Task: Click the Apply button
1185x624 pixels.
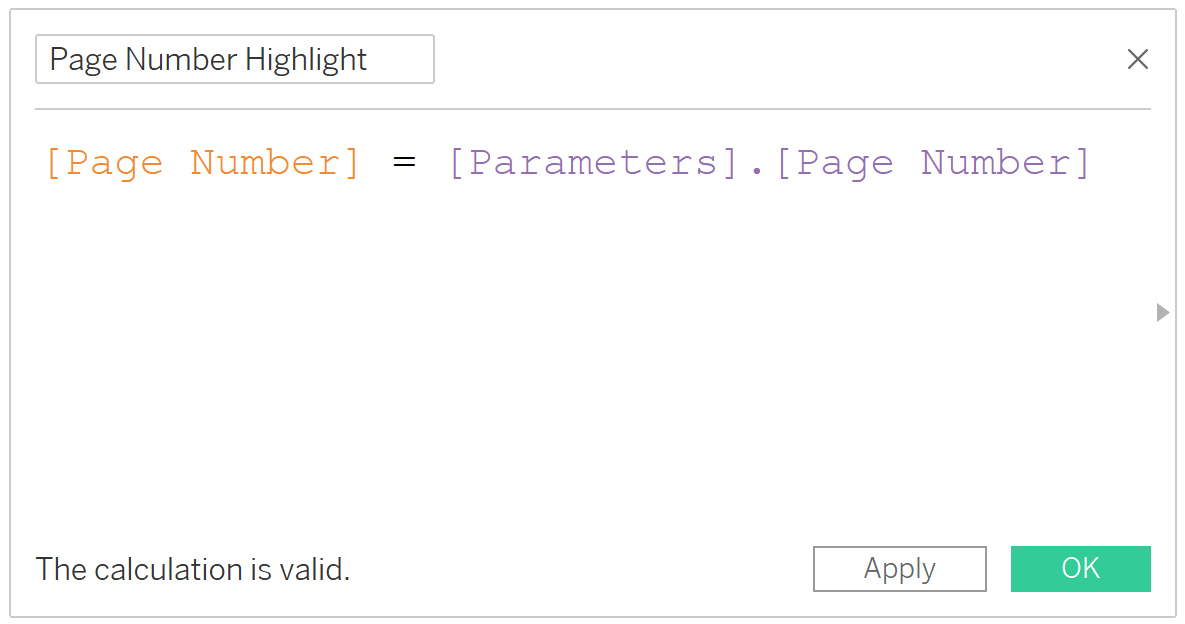Action: [899, 569]
